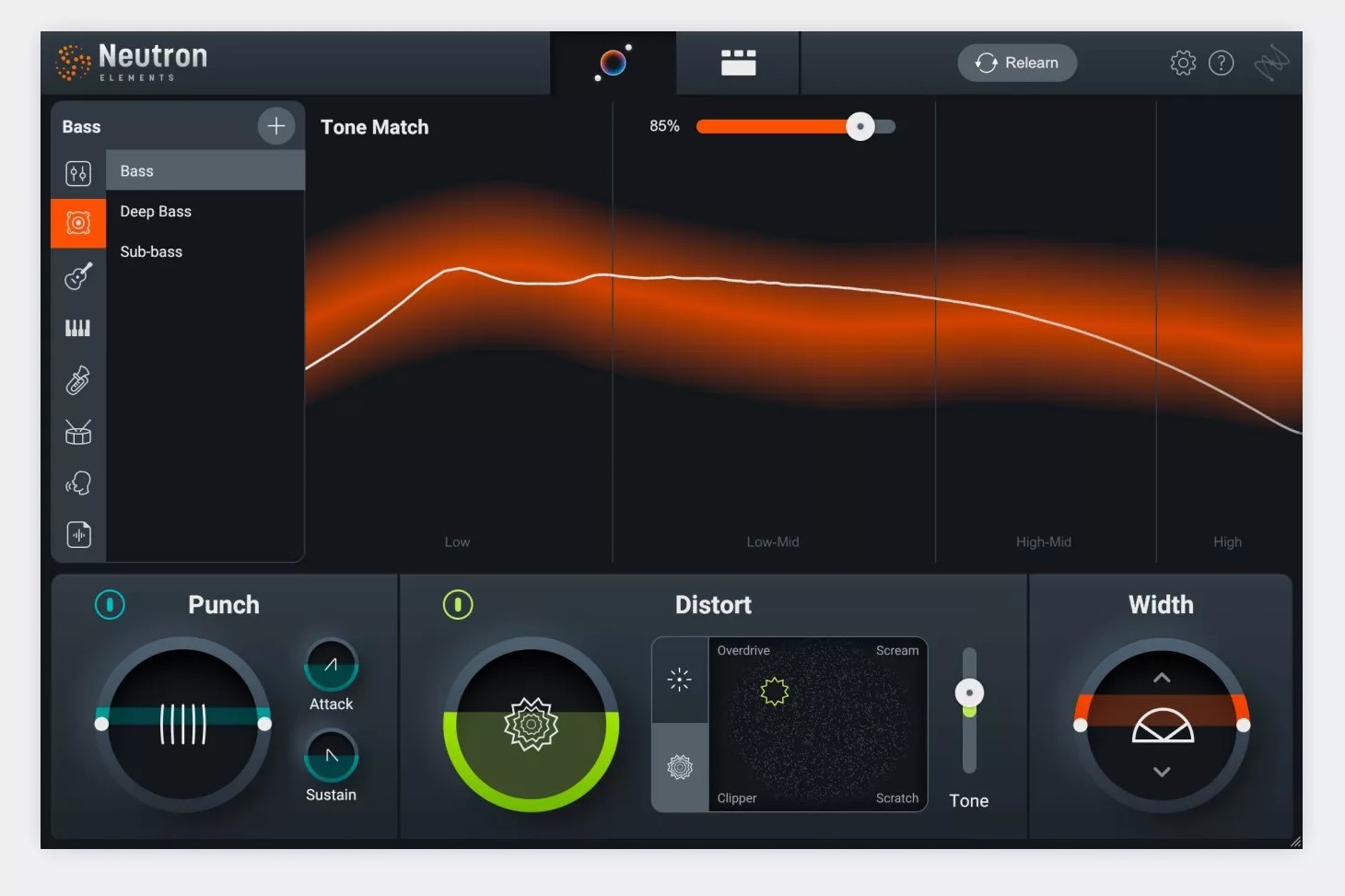Select the bass speaker category icon
Image resolution: width=1345 pixels, height=896 pixels.
(x=78, y=223)
